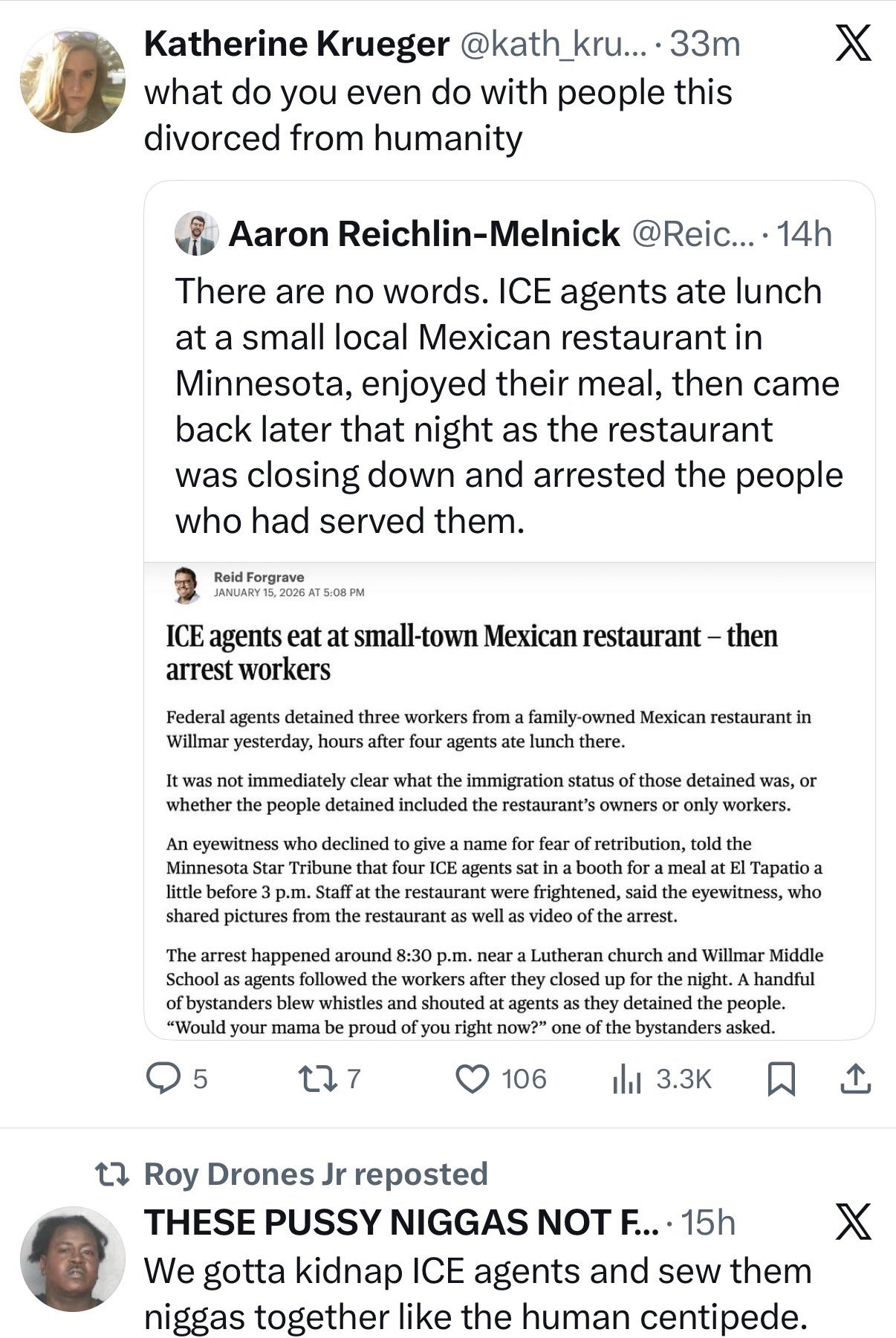The width and height of the screenshot is (896, 1338).
Task: Bookmark Katherine Krueger's tweet
Action: point(781,1079)
